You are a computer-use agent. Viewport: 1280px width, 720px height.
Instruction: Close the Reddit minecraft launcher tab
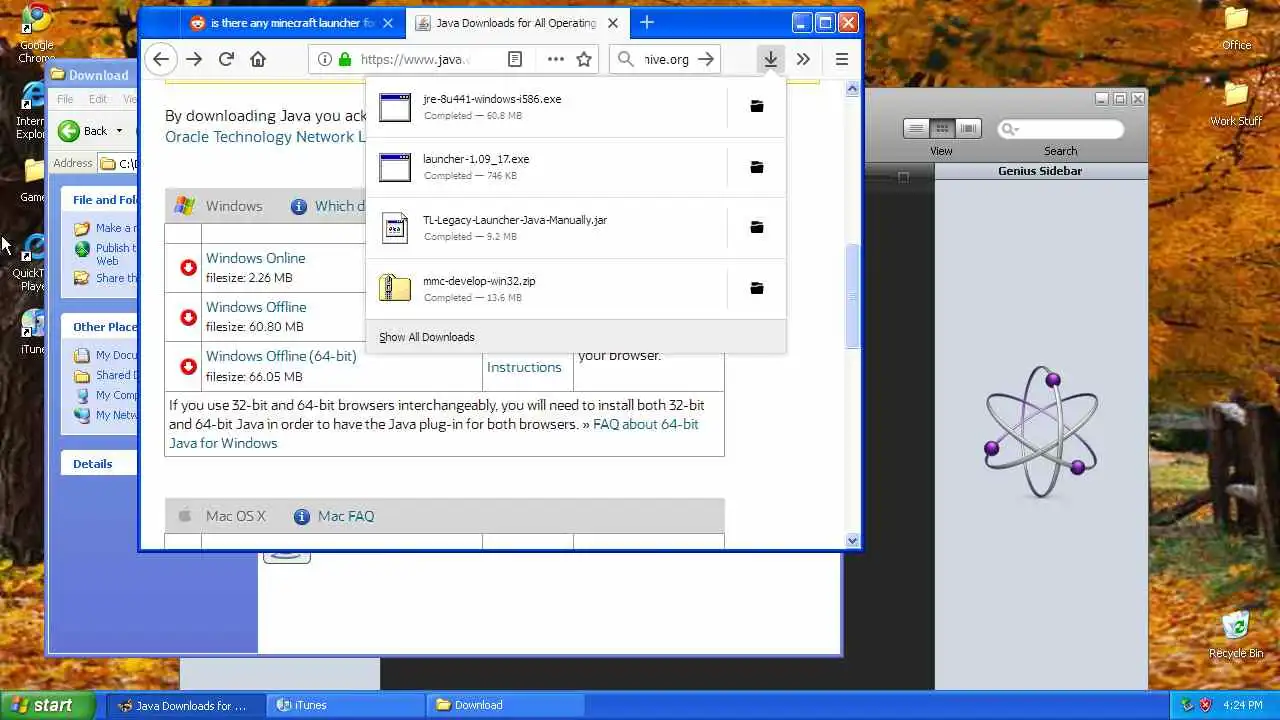(389, 22)
